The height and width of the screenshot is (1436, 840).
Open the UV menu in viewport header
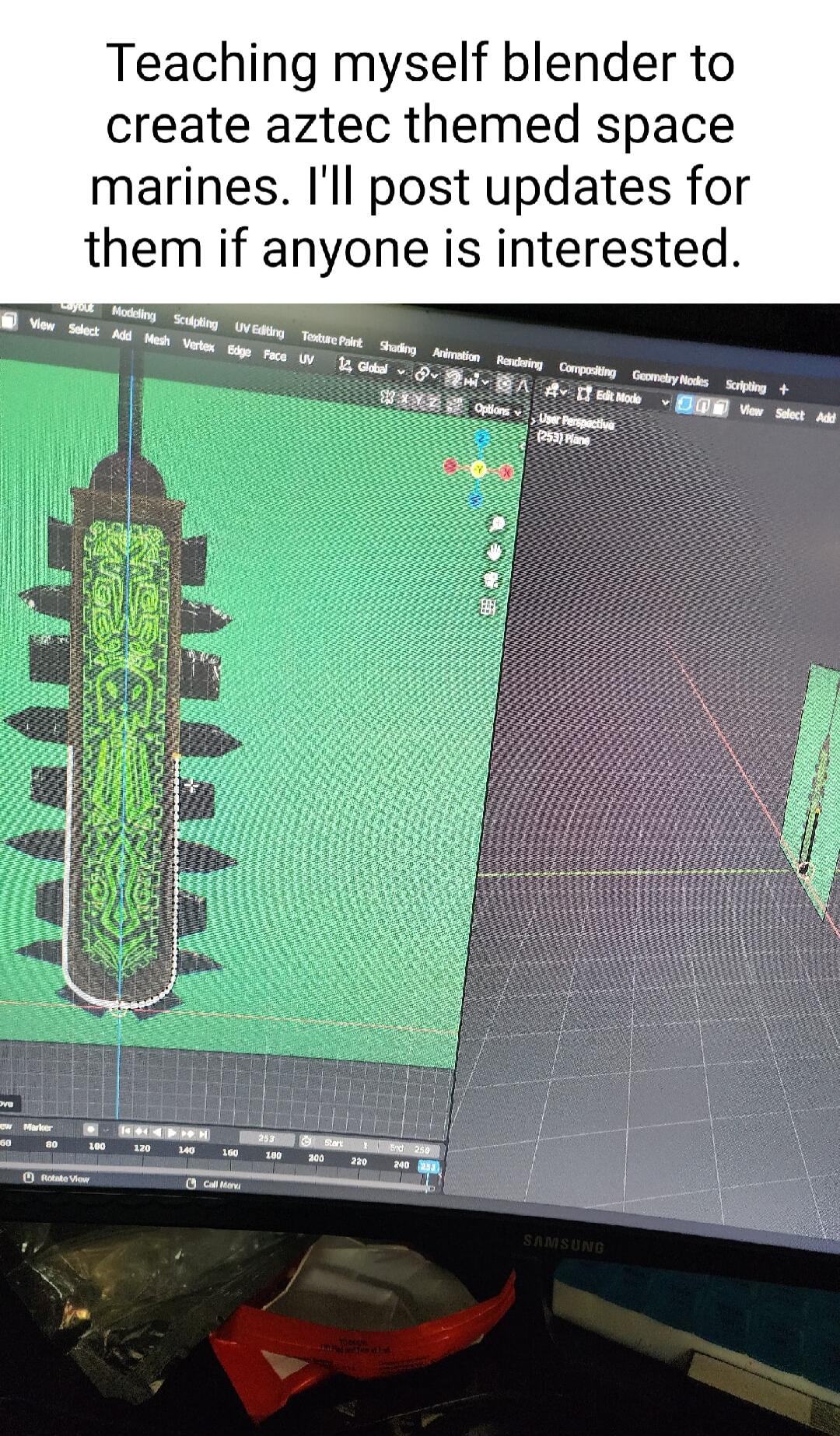tap(306, 359)
